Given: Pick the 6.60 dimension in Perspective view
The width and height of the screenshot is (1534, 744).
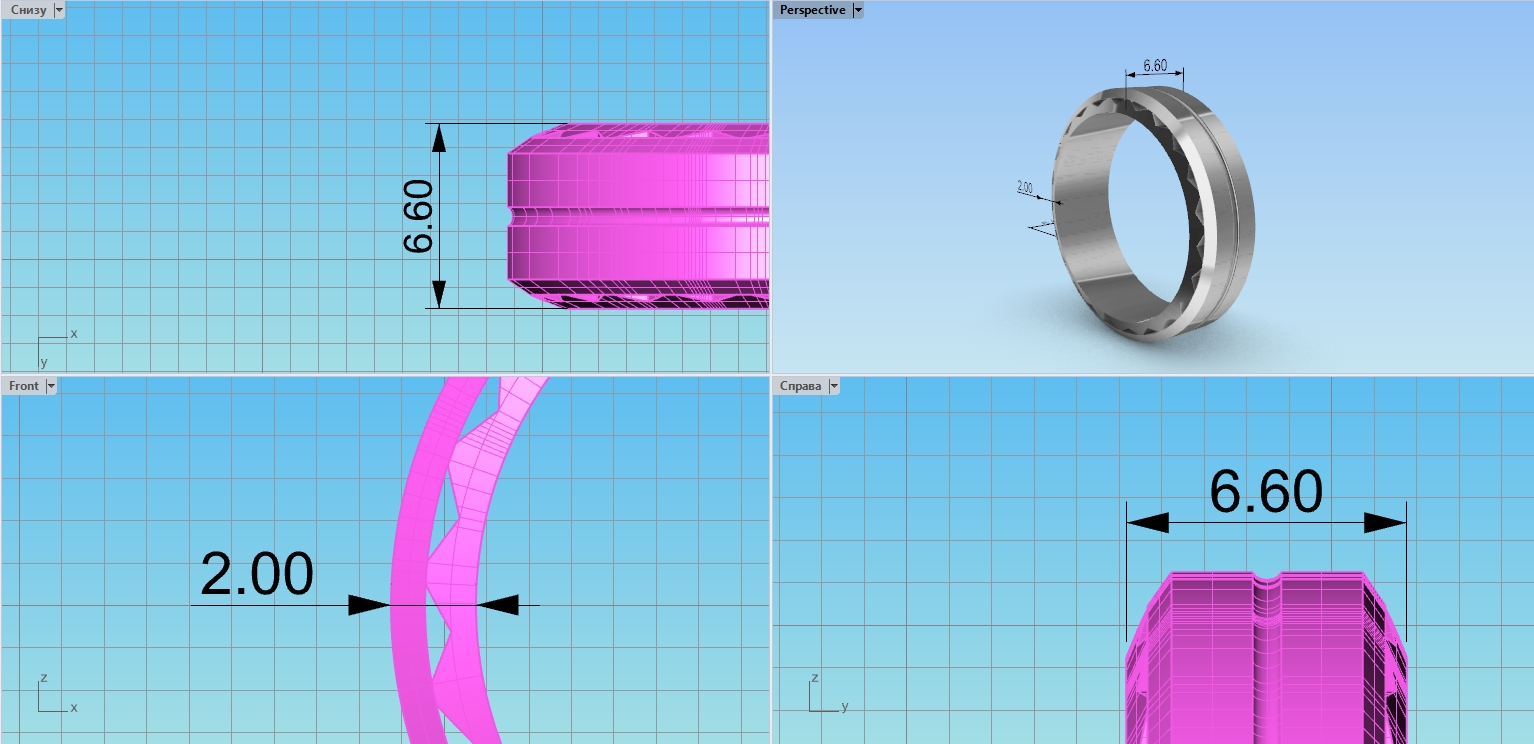Looking at the screenshot, I should [1154, 66].
